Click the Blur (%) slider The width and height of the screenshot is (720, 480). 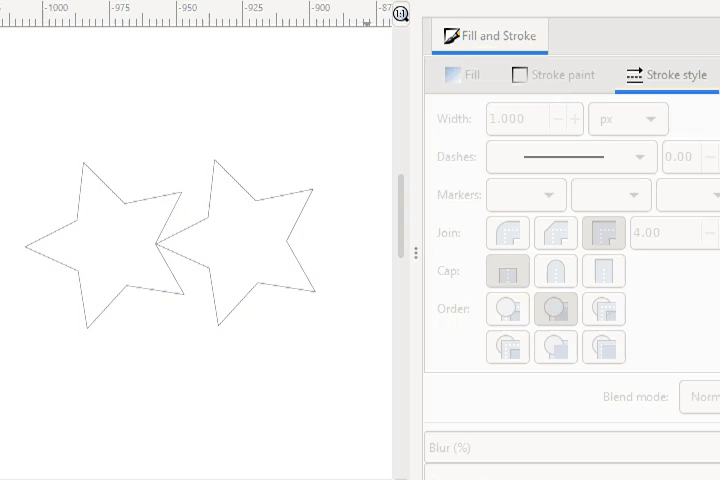(x=572, y=448)
